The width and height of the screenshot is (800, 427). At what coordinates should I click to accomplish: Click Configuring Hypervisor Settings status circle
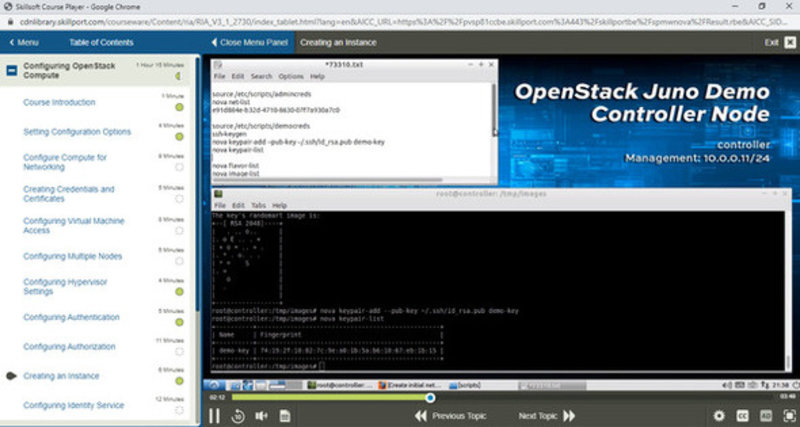click(179, 291)
